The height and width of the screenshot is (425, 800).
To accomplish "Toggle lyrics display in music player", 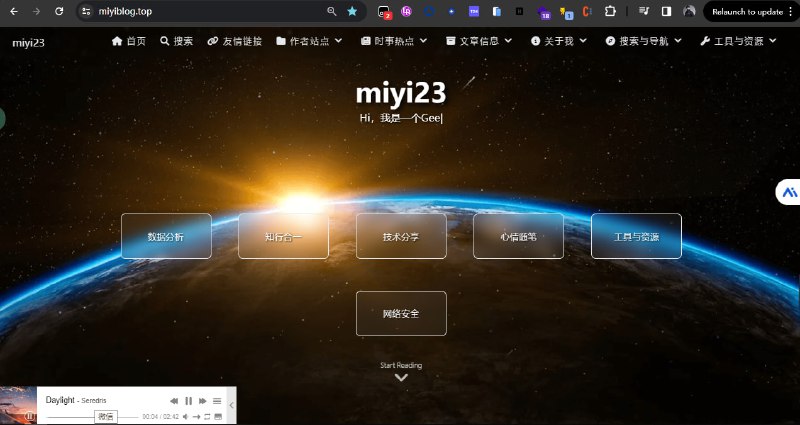I will click(218, 416).
